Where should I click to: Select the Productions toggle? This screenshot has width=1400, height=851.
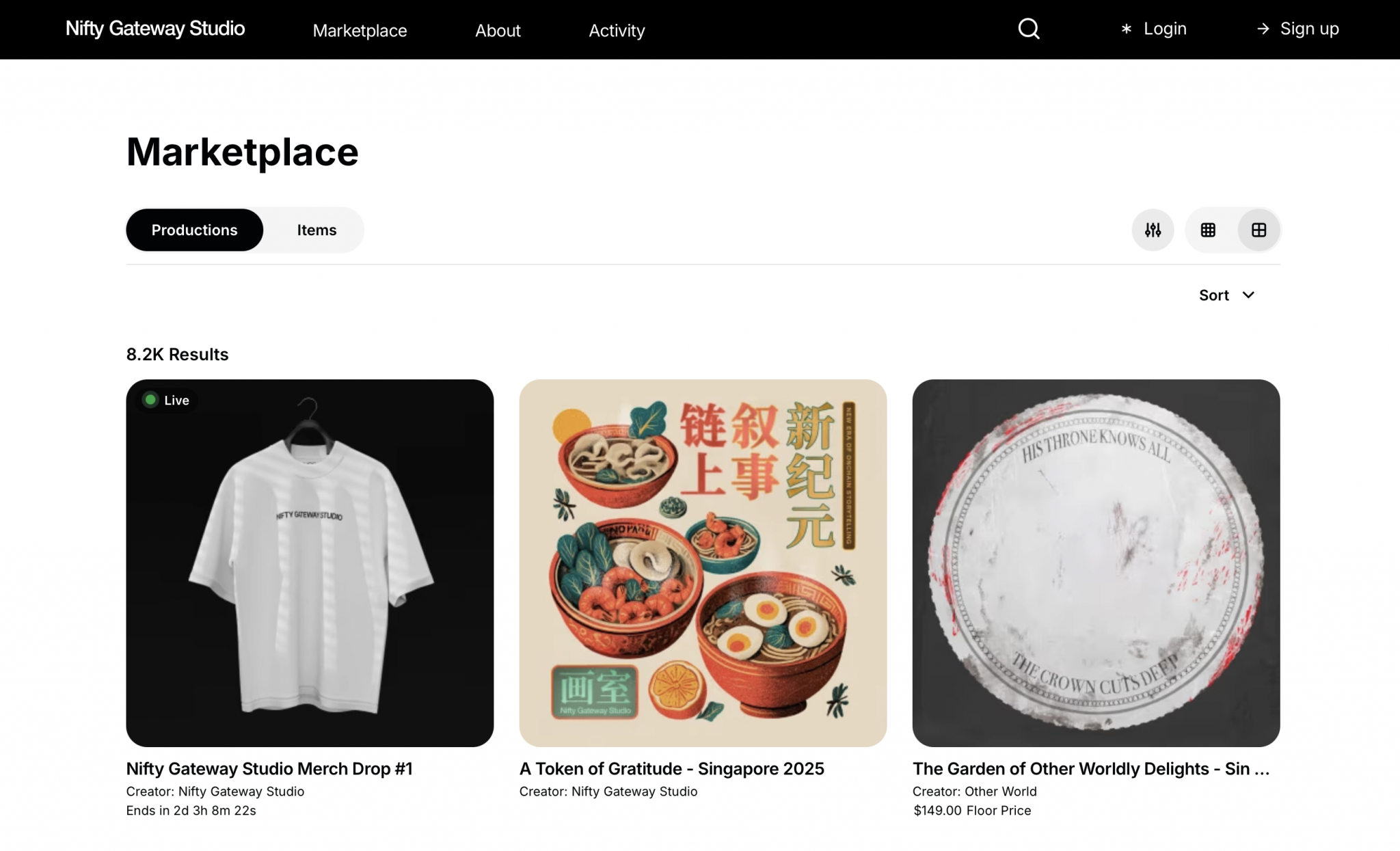[194, 230]
